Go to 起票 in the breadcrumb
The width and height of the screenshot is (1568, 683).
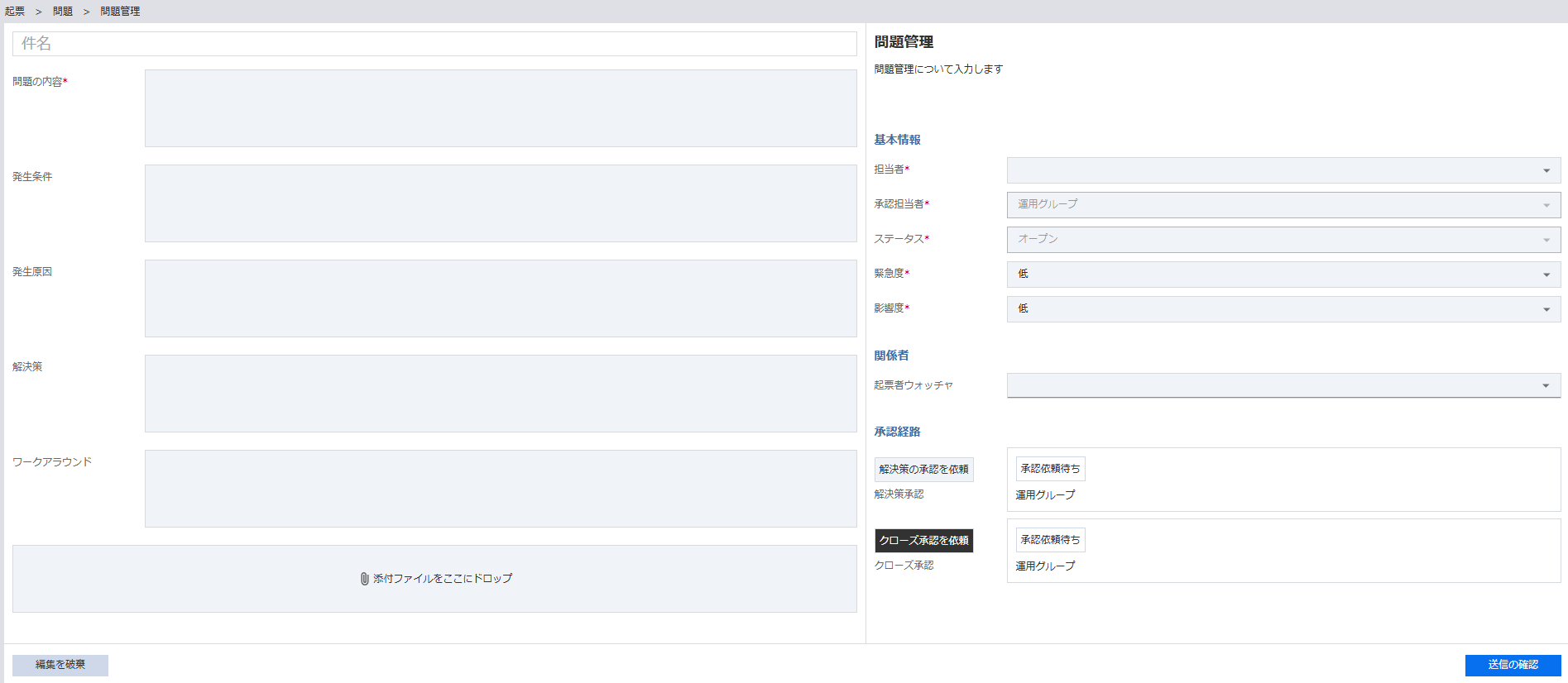[x=15, y=12]
